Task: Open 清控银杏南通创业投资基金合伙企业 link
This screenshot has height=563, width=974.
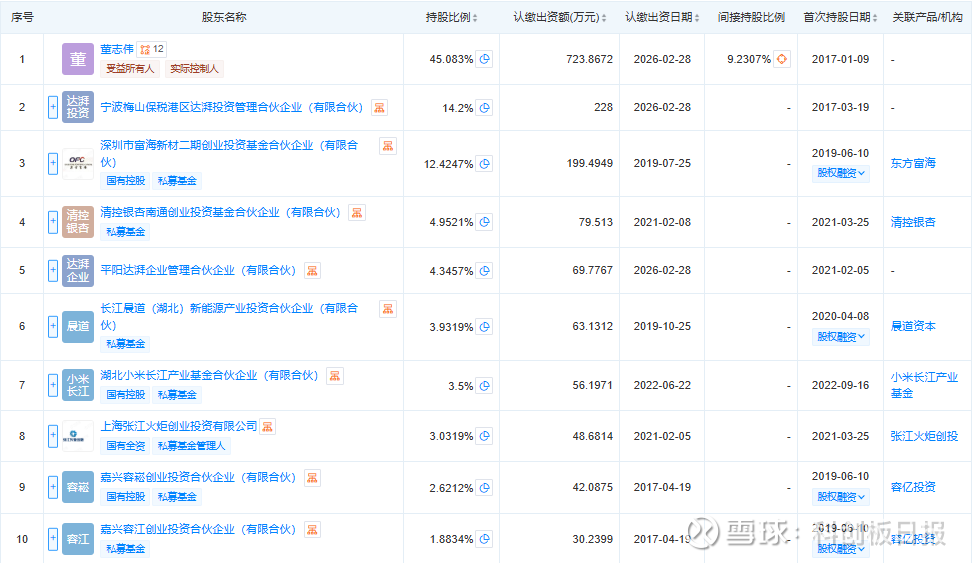Action: 221,213
